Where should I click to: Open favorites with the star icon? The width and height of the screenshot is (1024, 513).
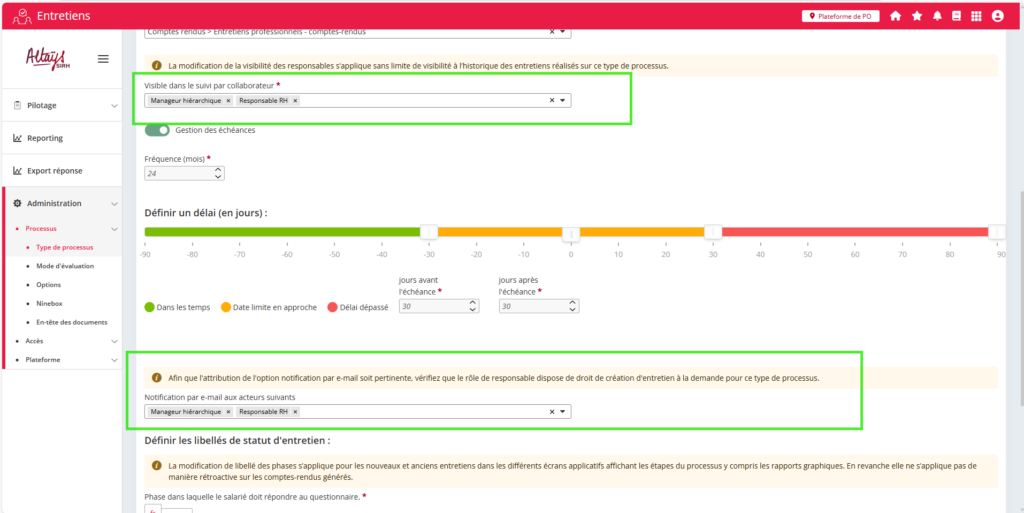tap(916, 16)
